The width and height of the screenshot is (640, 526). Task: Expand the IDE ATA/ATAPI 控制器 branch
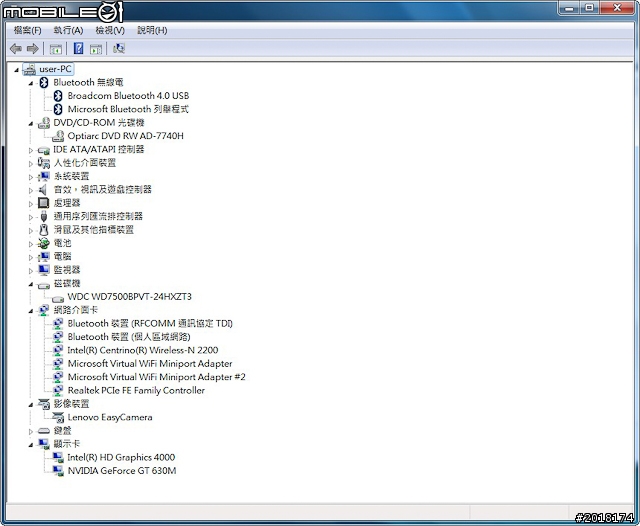(x=31, y=150)
